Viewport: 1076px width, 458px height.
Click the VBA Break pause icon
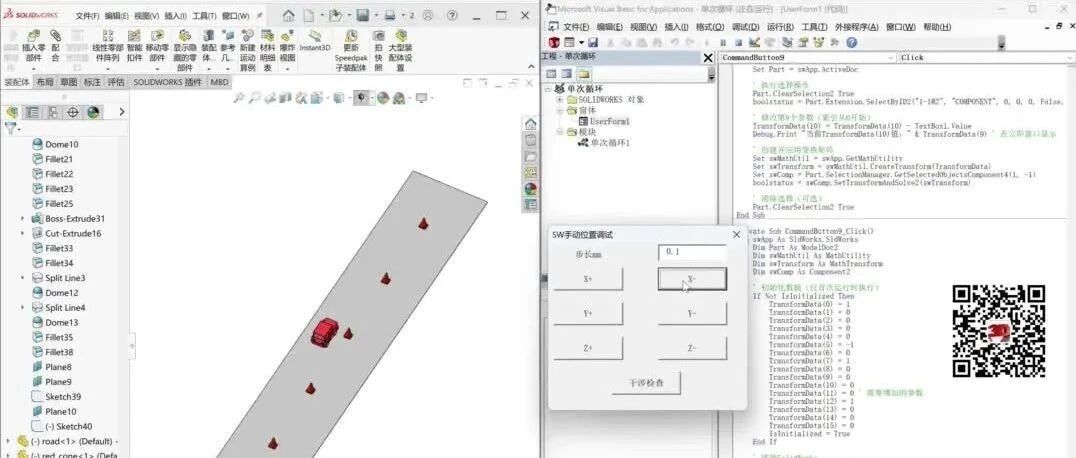pos(723,43)
